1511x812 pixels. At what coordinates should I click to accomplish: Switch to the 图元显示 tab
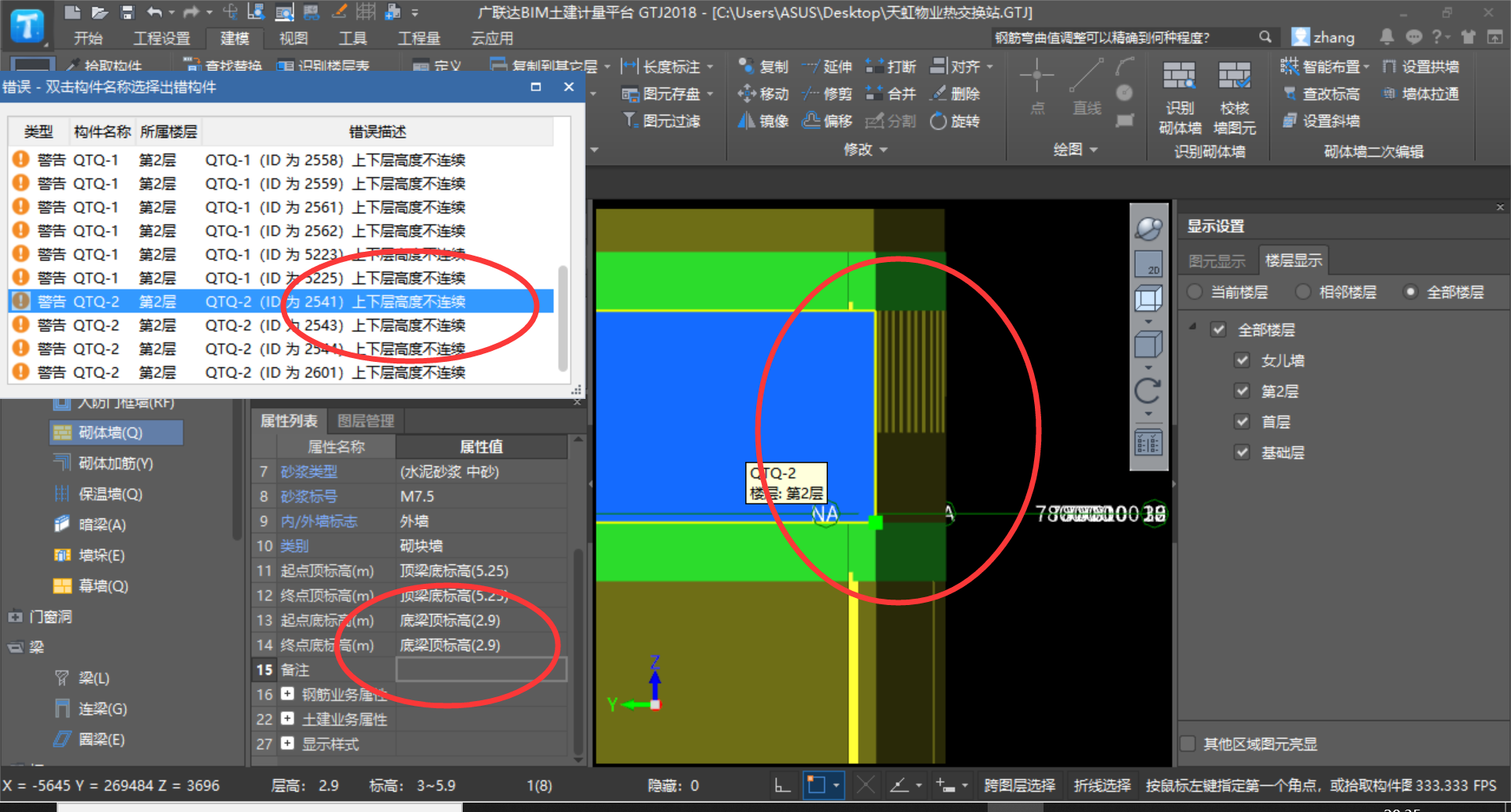pos(1217,260)
